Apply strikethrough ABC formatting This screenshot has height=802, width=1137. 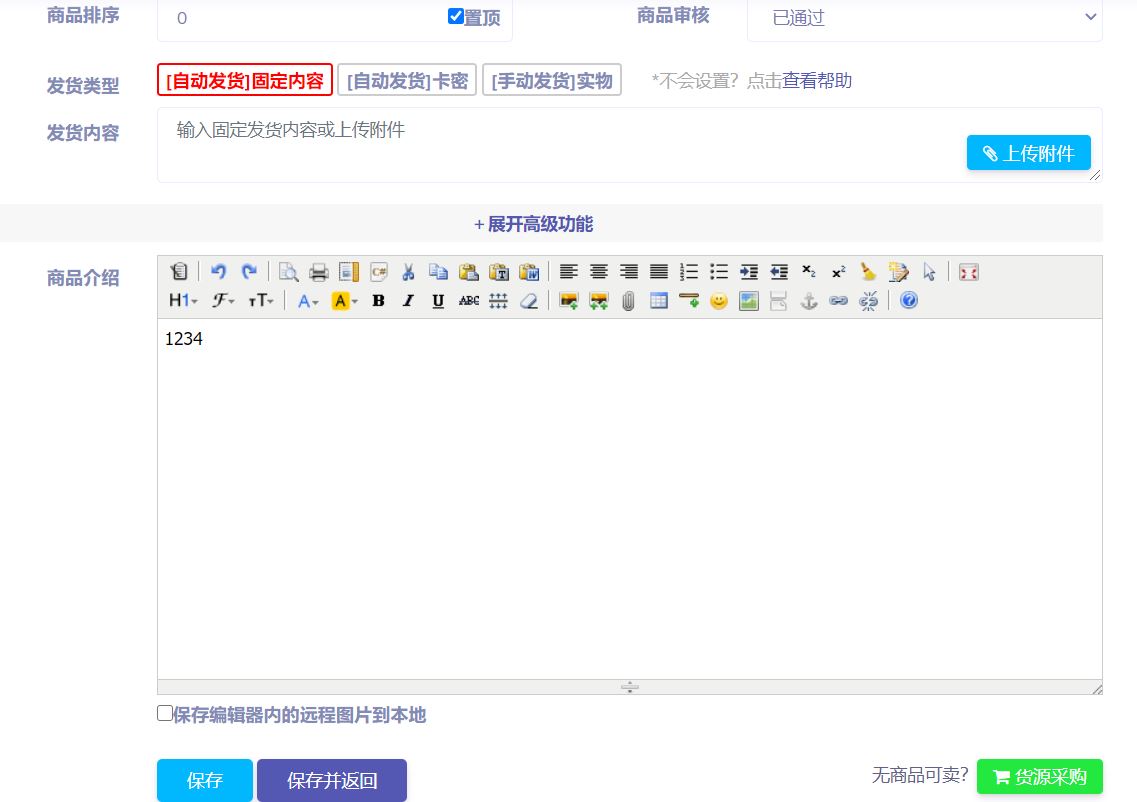click(x=468, y=301)
